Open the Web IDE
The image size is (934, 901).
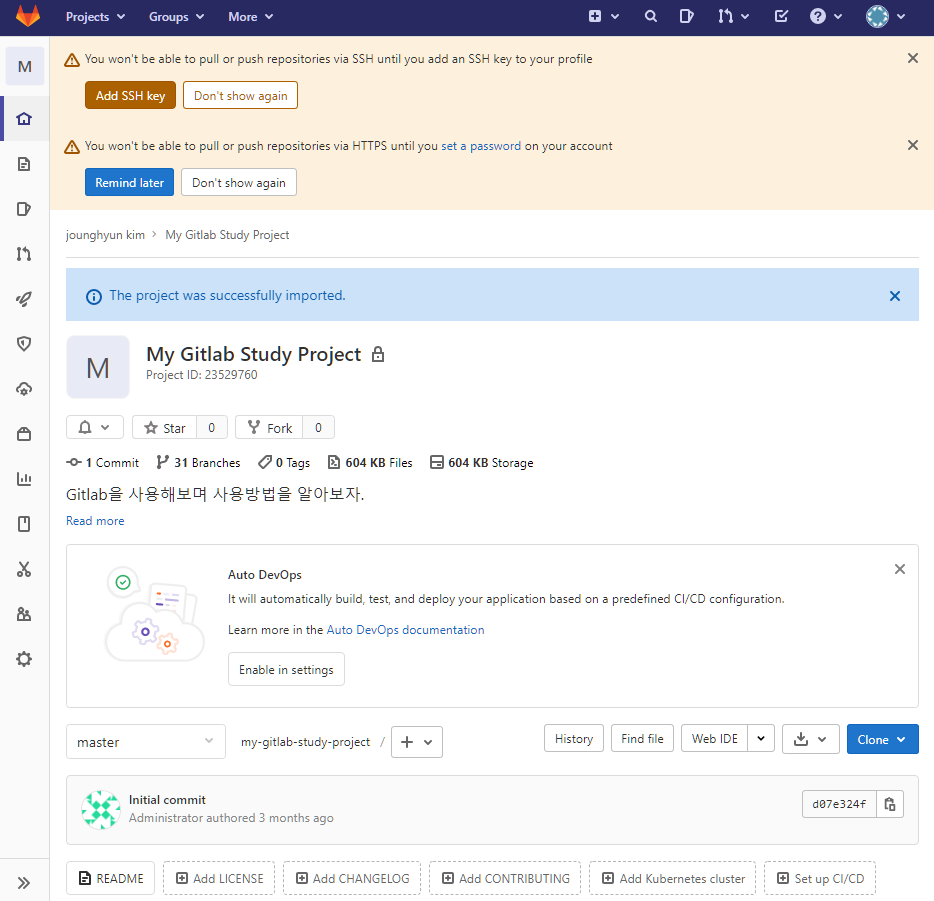[x=714, y=738]
